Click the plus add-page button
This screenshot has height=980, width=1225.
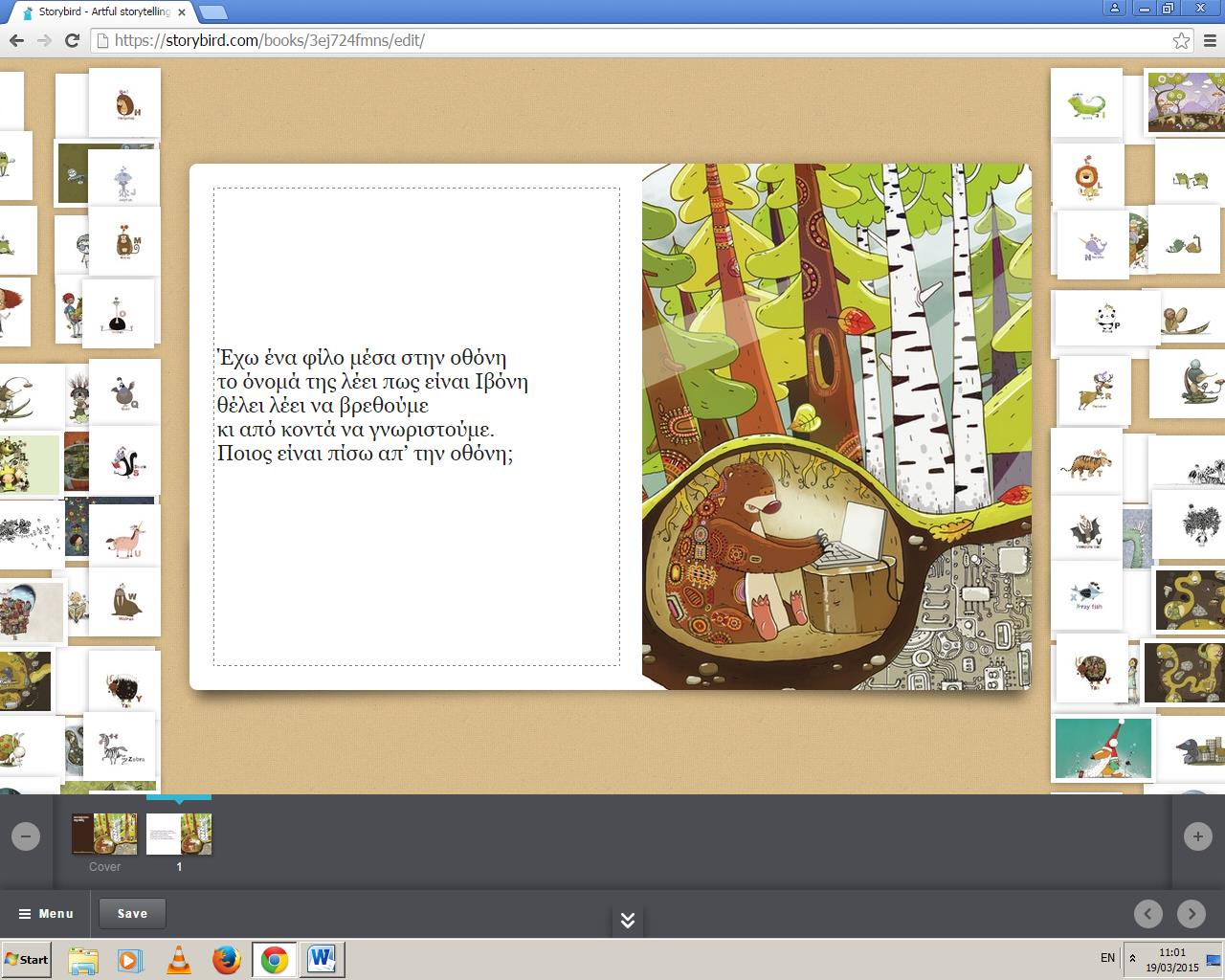tap(1197, 836)
